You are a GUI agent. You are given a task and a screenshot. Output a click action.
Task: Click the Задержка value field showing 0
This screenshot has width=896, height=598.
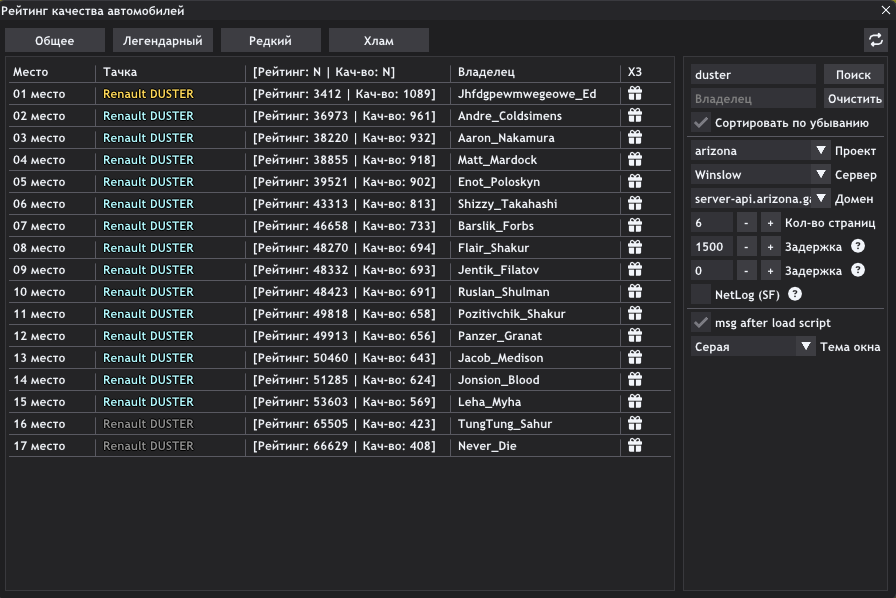coord(711,270)
